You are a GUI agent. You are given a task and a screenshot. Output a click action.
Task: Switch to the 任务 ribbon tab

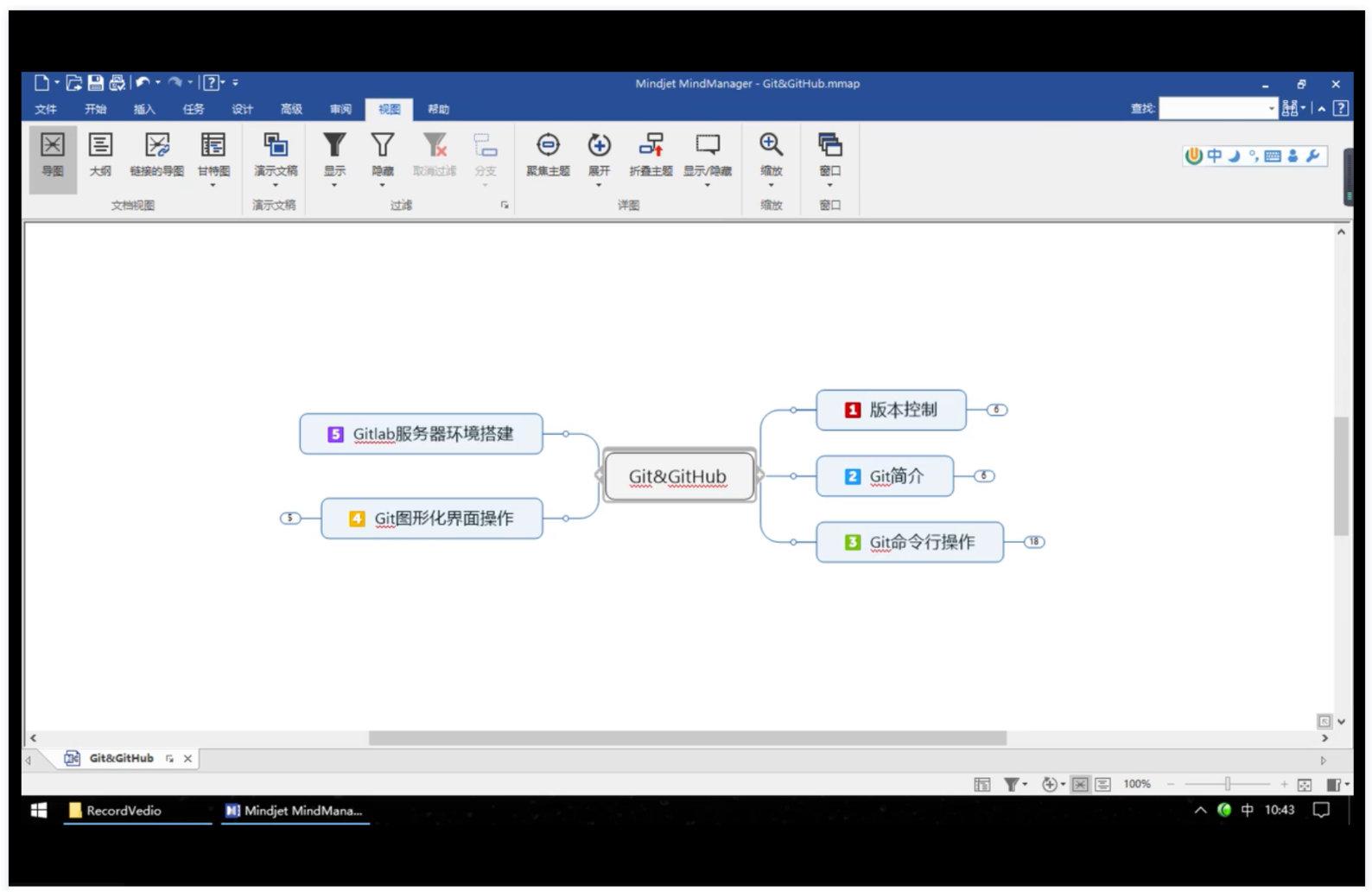(x=194, y=109)
